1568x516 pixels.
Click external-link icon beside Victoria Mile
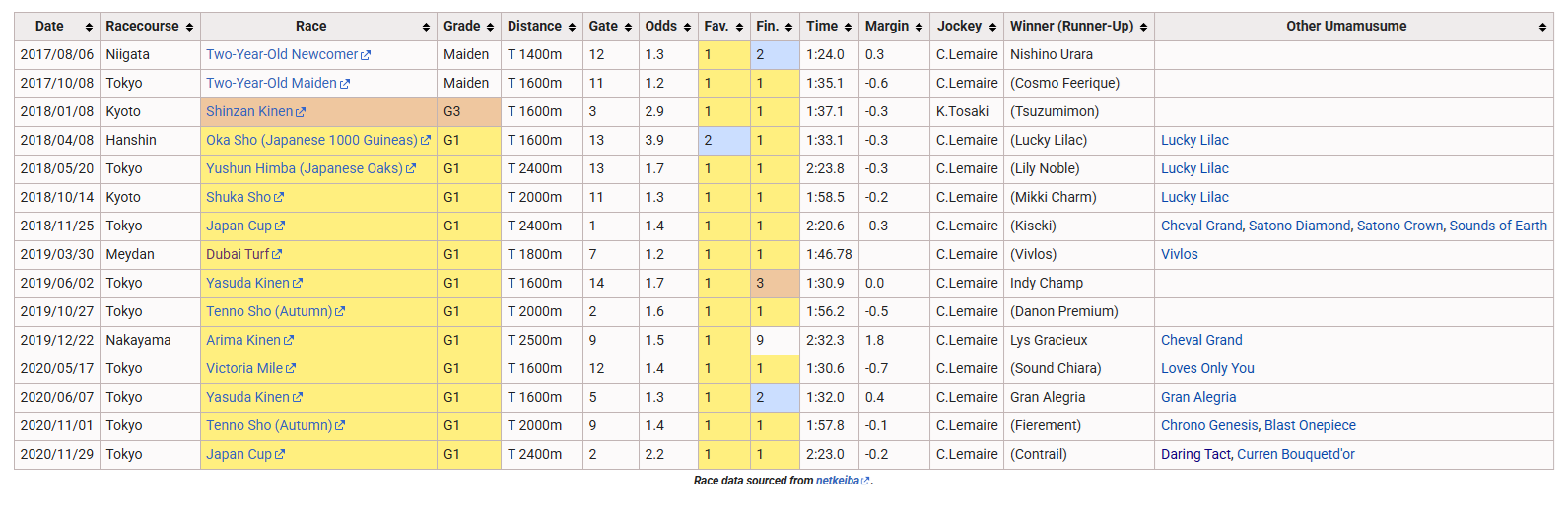pyautogui.click(x=291, y=369)
